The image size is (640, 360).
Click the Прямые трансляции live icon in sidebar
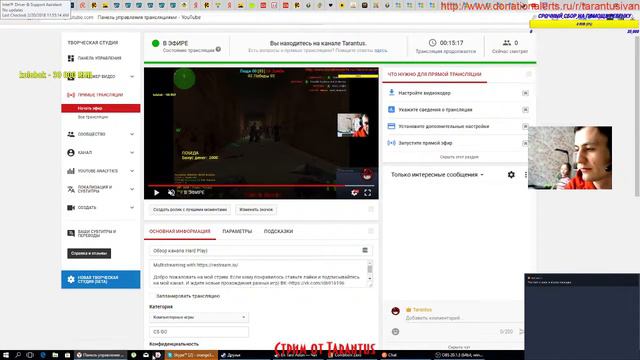[71, 95]
